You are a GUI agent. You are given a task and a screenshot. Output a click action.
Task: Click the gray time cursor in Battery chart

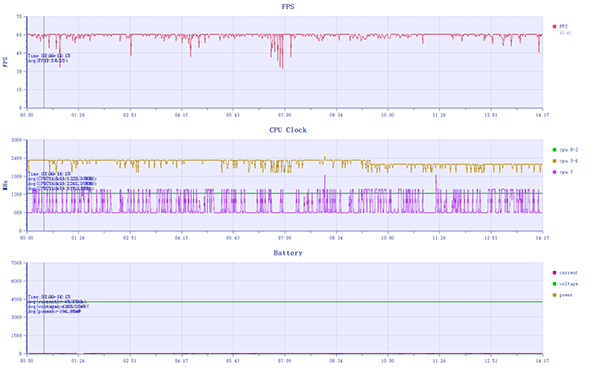click(44, 308)
